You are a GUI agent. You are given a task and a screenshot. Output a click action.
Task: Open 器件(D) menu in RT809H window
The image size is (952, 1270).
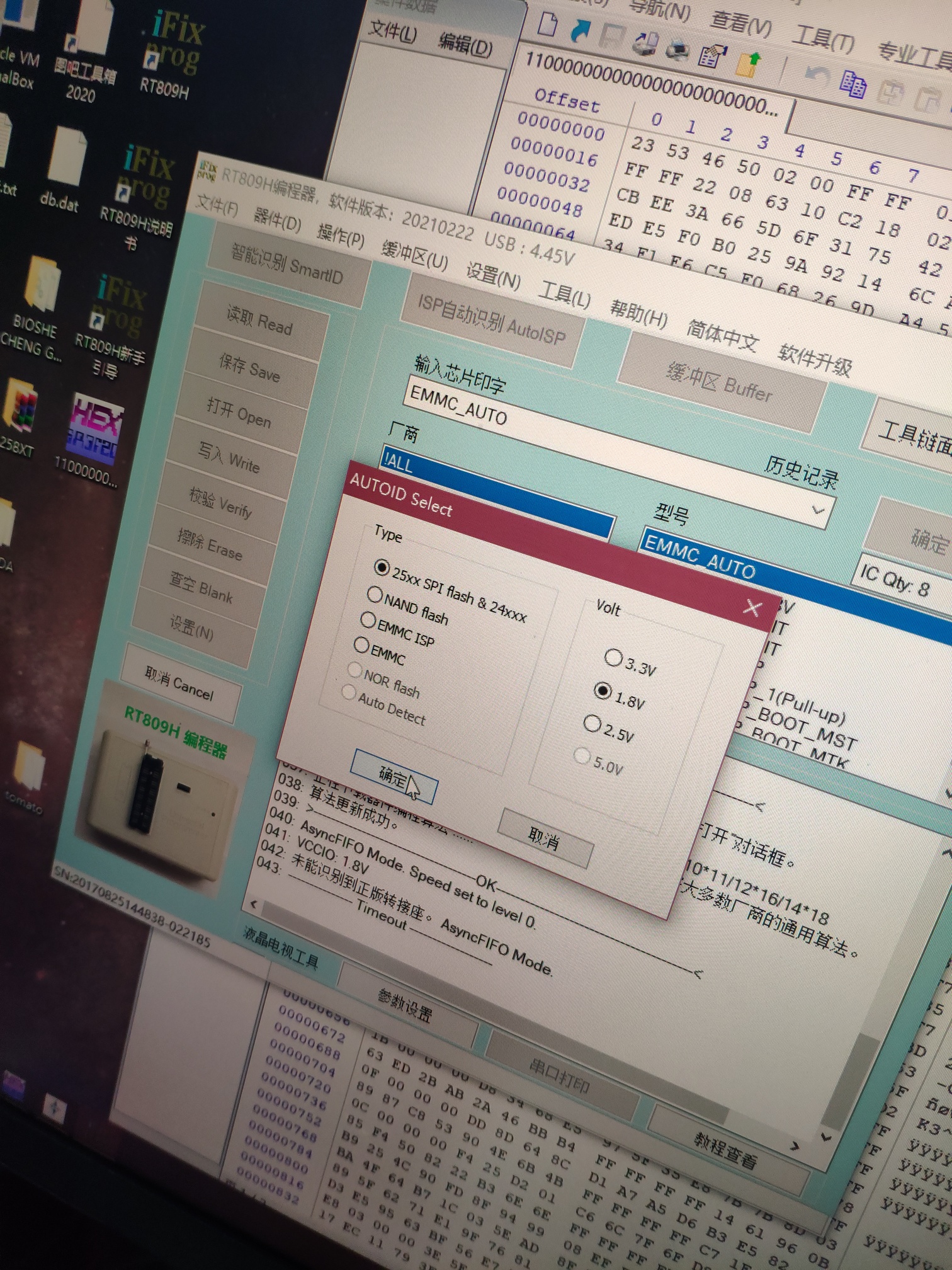[x=278, y=220]
